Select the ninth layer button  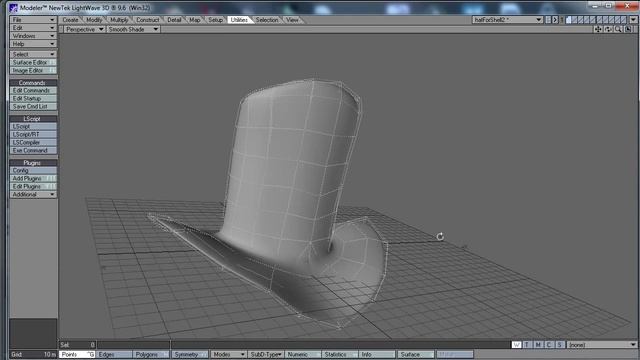[618, 20]
